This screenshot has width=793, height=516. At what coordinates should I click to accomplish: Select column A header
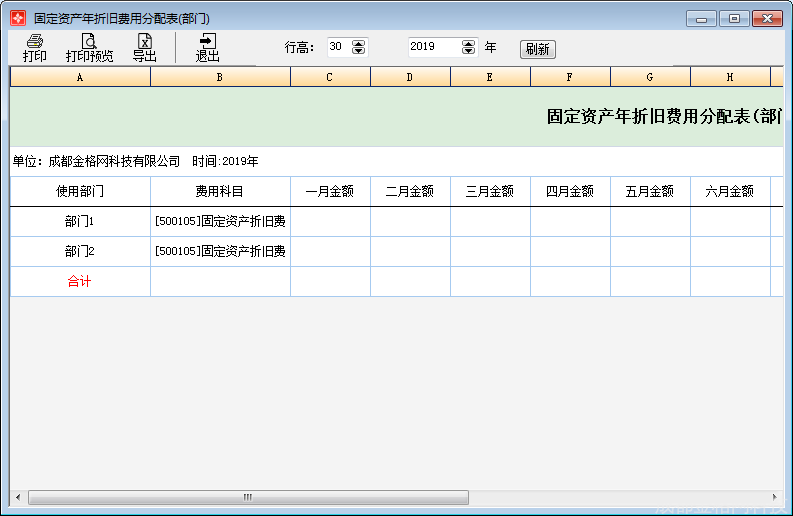click(80, 77)
